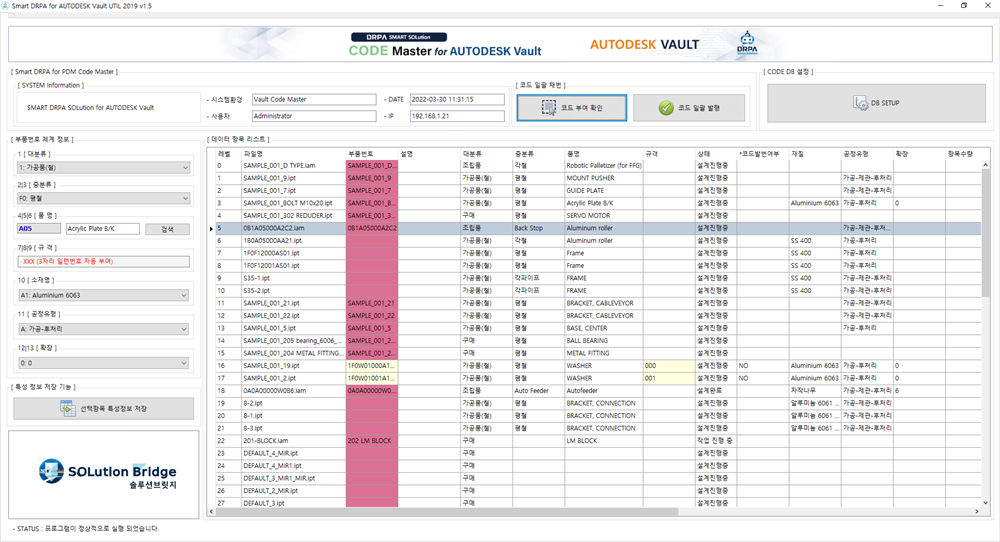The height and width of the screenshot is (542, 1000).
Task: Click the yellow spec cell '001'
Action: click(668, 378)
